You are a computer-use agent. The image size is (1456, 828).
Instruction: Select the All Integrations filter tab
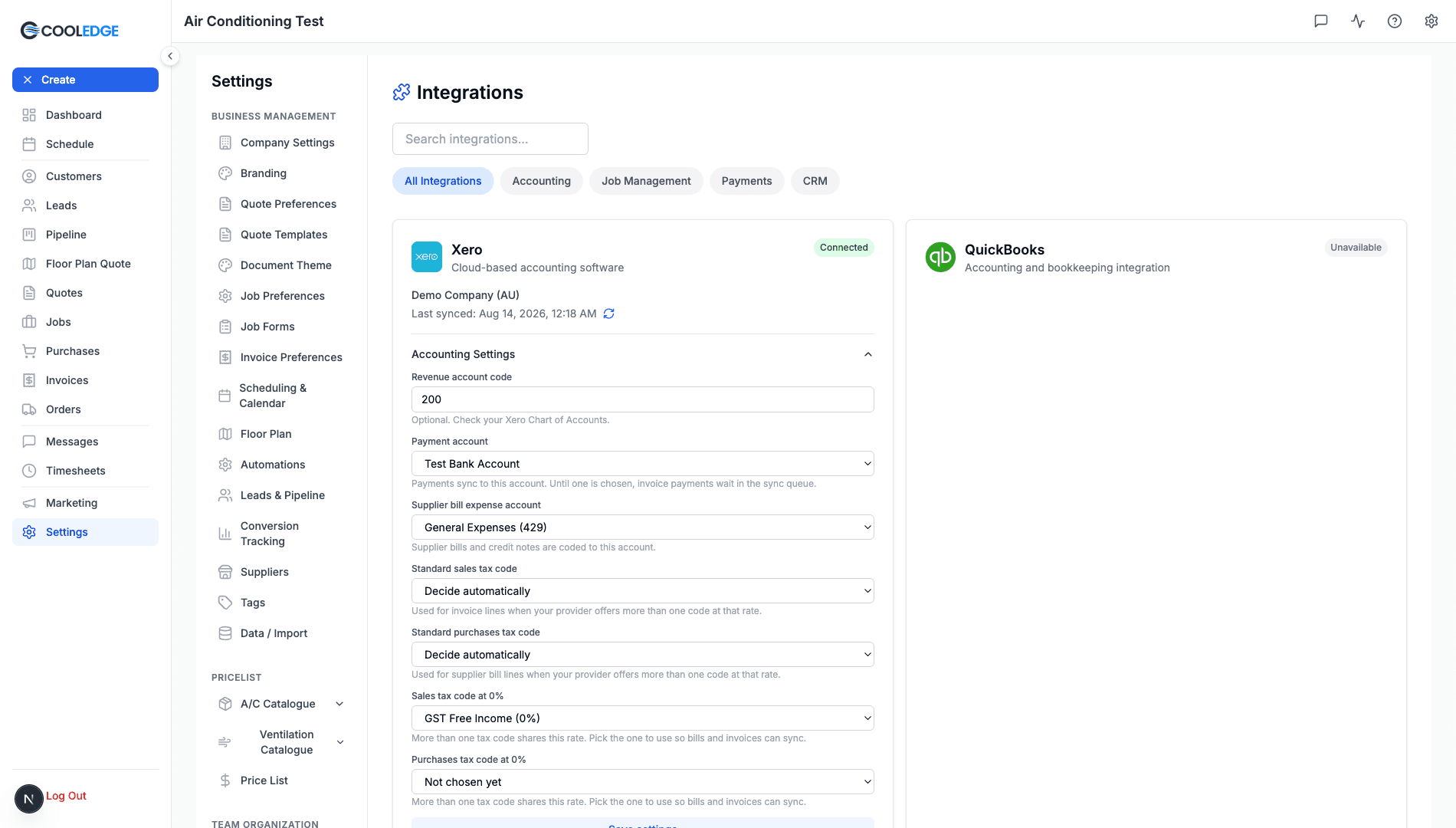pyautogui.click(x=443, y=181)
